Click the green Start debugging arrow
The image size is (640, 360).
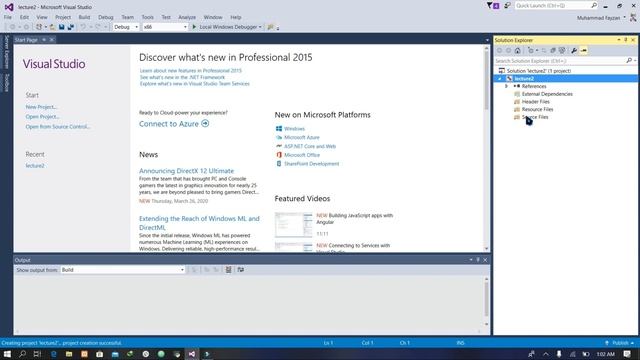click(194, 27)
